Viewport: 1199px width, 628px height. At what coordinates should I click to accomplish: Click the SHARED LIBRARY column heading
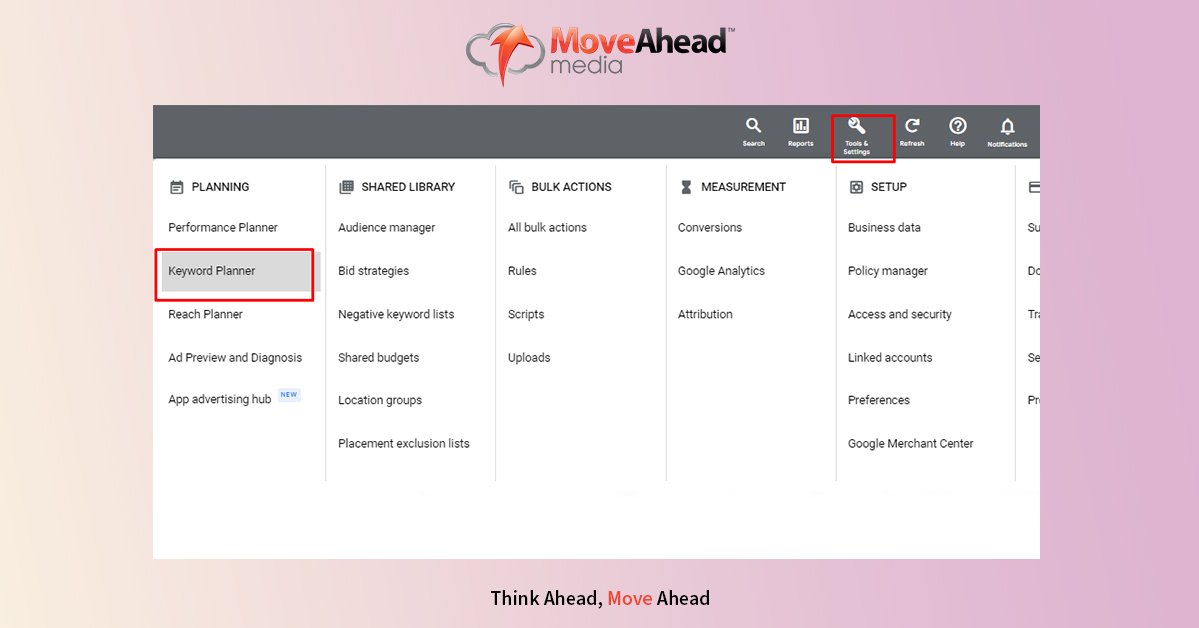408,187
